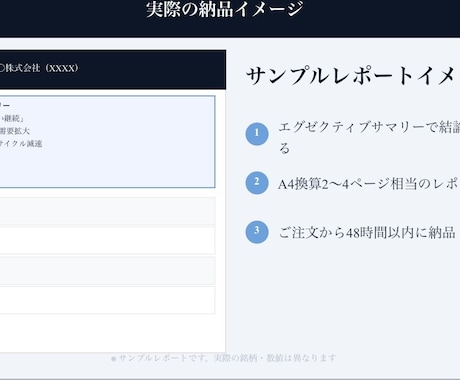
Task: Click the sample report preview thumbnail
Action: point(113,201)
